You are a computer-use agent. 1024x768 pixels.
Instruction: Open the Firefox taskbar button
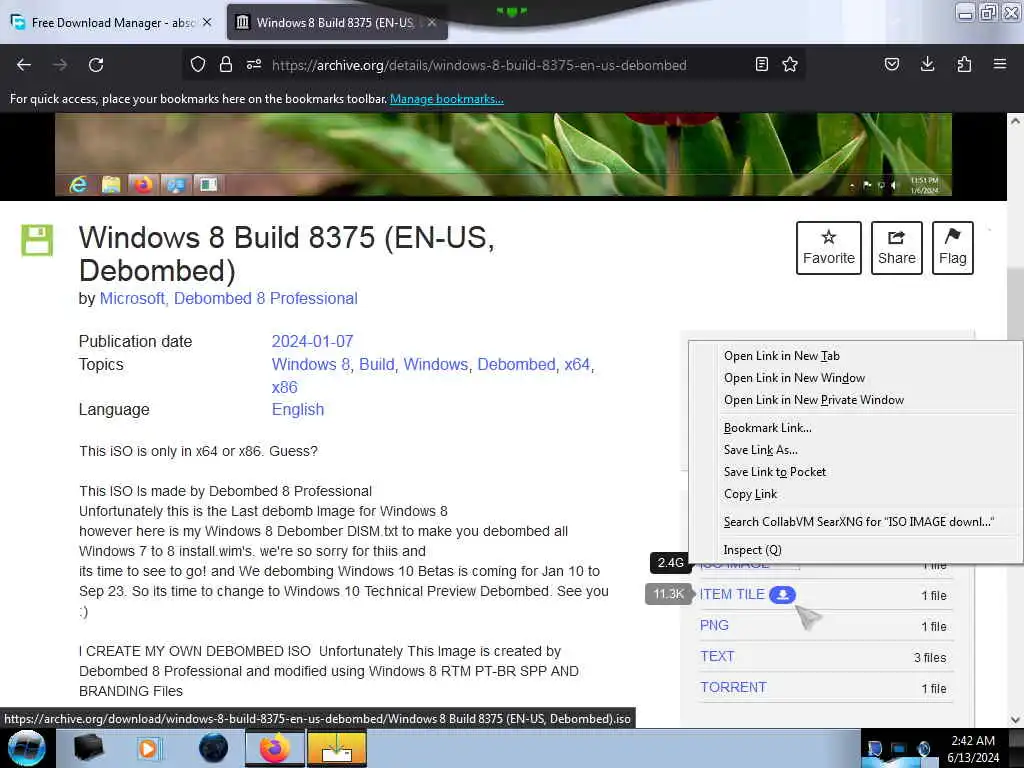click(275, 748)
